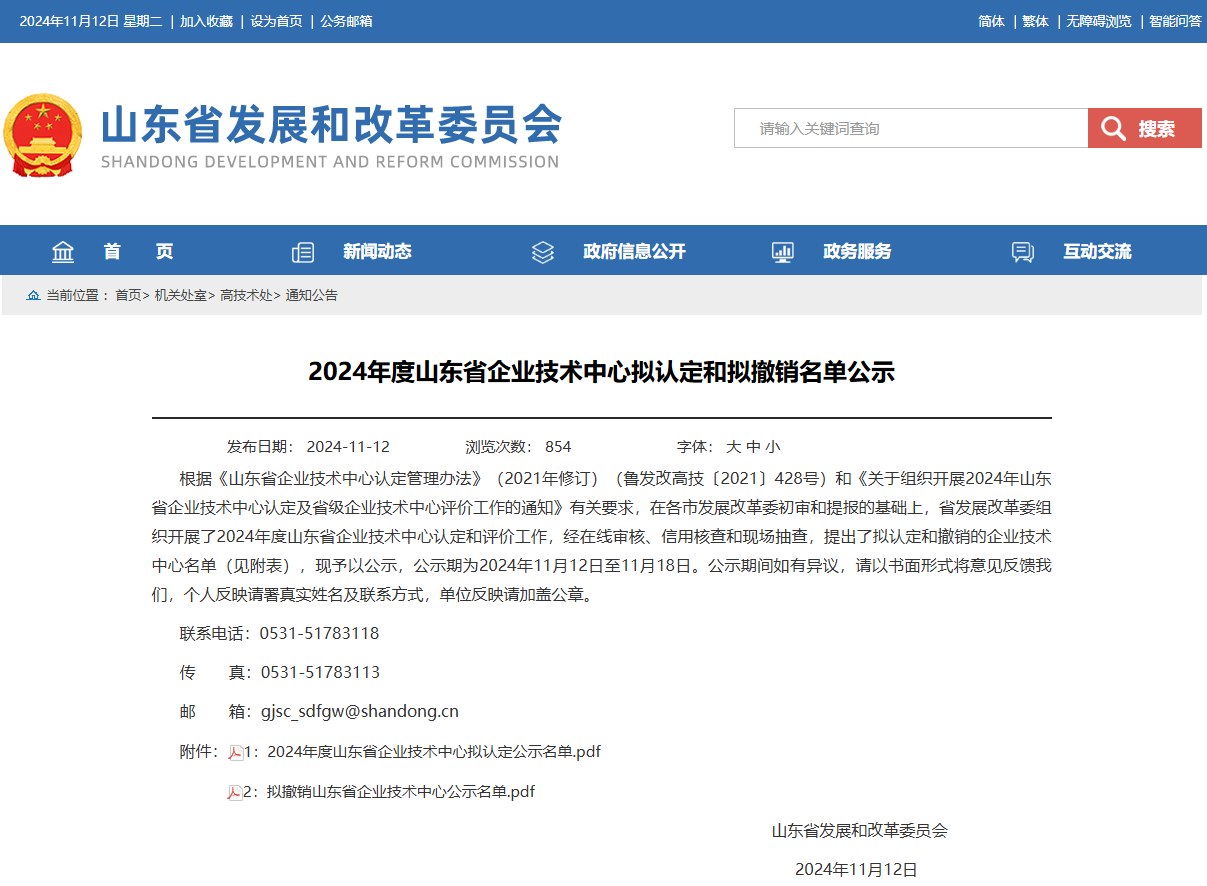The image size is (1207, 886).
Task: Click the signature 山东省发展和改革委员会 below attachments
Action: click(x=859, y=830)
